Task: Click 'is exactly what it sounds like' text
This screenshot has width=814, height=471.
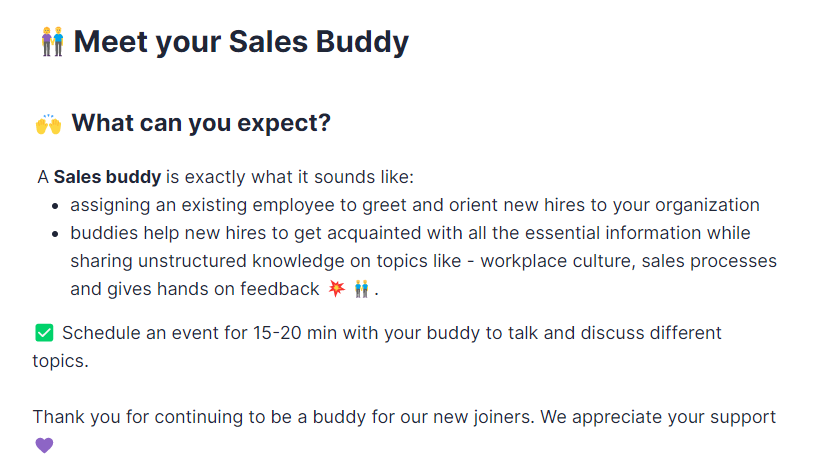Action: click(x=289, y=177)
